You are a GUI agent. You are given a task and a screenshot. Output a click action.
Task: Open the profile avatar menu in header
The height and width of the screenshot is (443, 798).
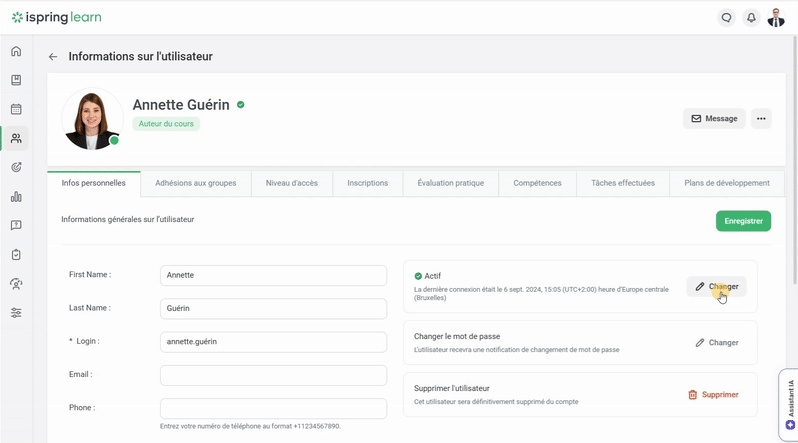point(776,18)
